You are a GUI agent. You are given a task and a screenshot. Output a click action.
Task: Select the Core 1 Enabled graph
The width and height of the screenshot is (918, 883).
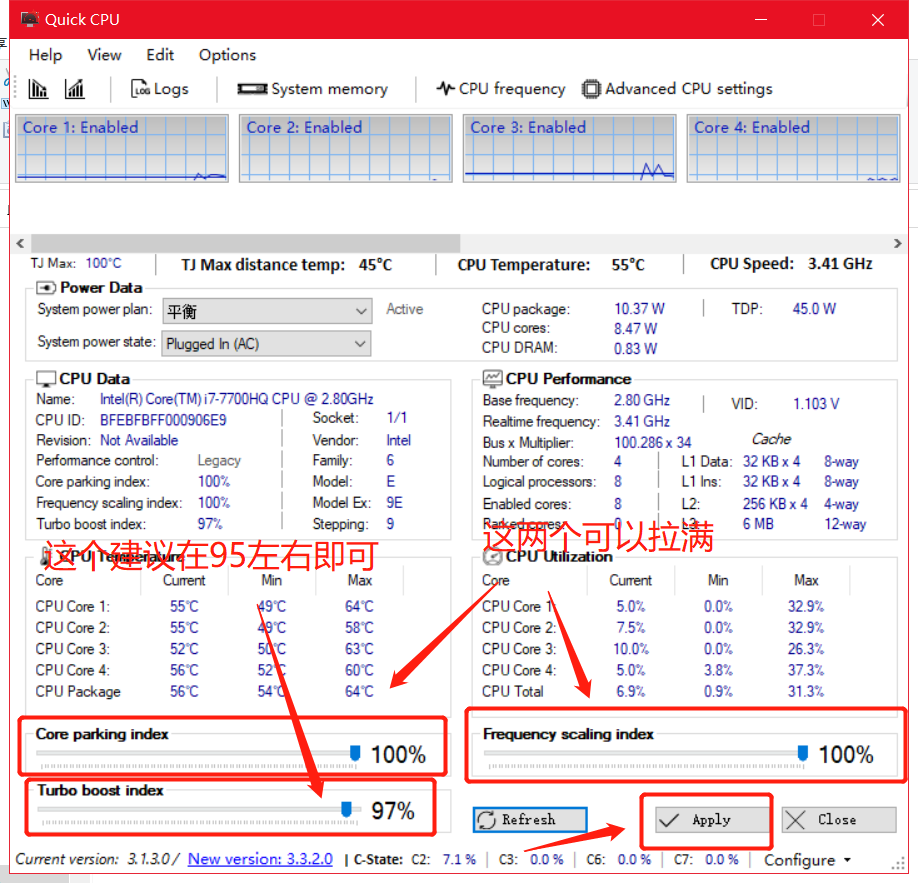122,149
